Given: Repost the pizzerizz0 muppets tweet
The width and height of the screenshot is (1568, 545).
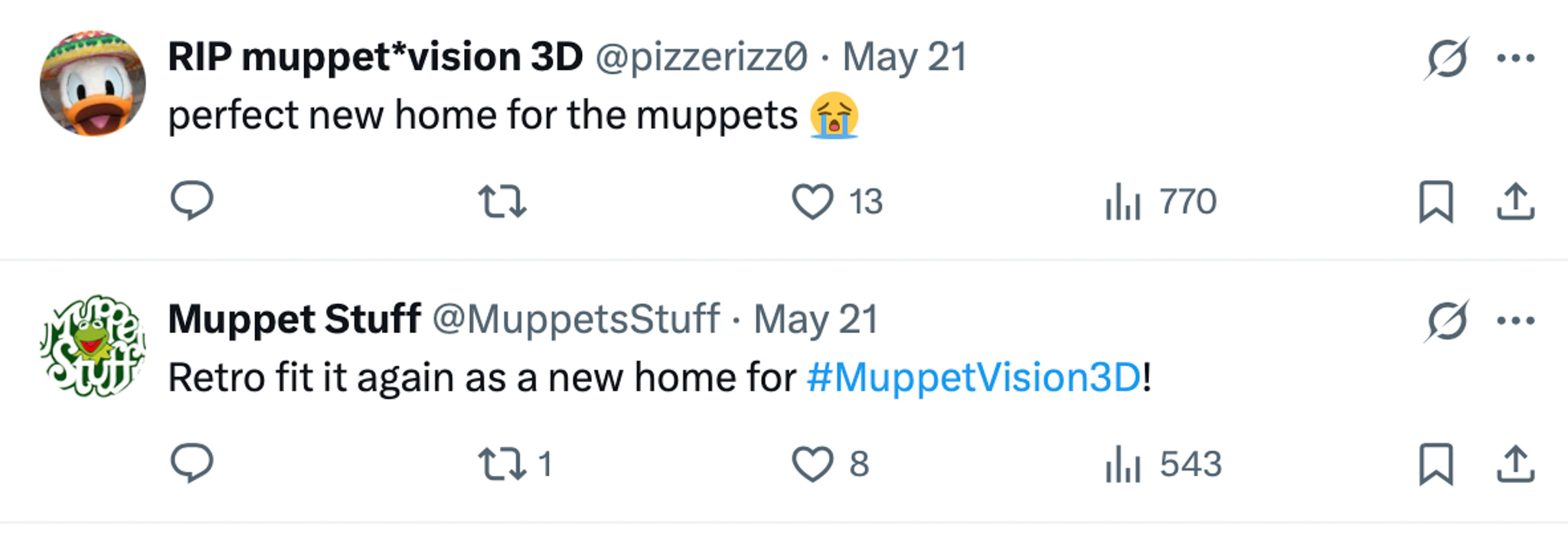Looking at the screenshot, I should tap(502, 202).
